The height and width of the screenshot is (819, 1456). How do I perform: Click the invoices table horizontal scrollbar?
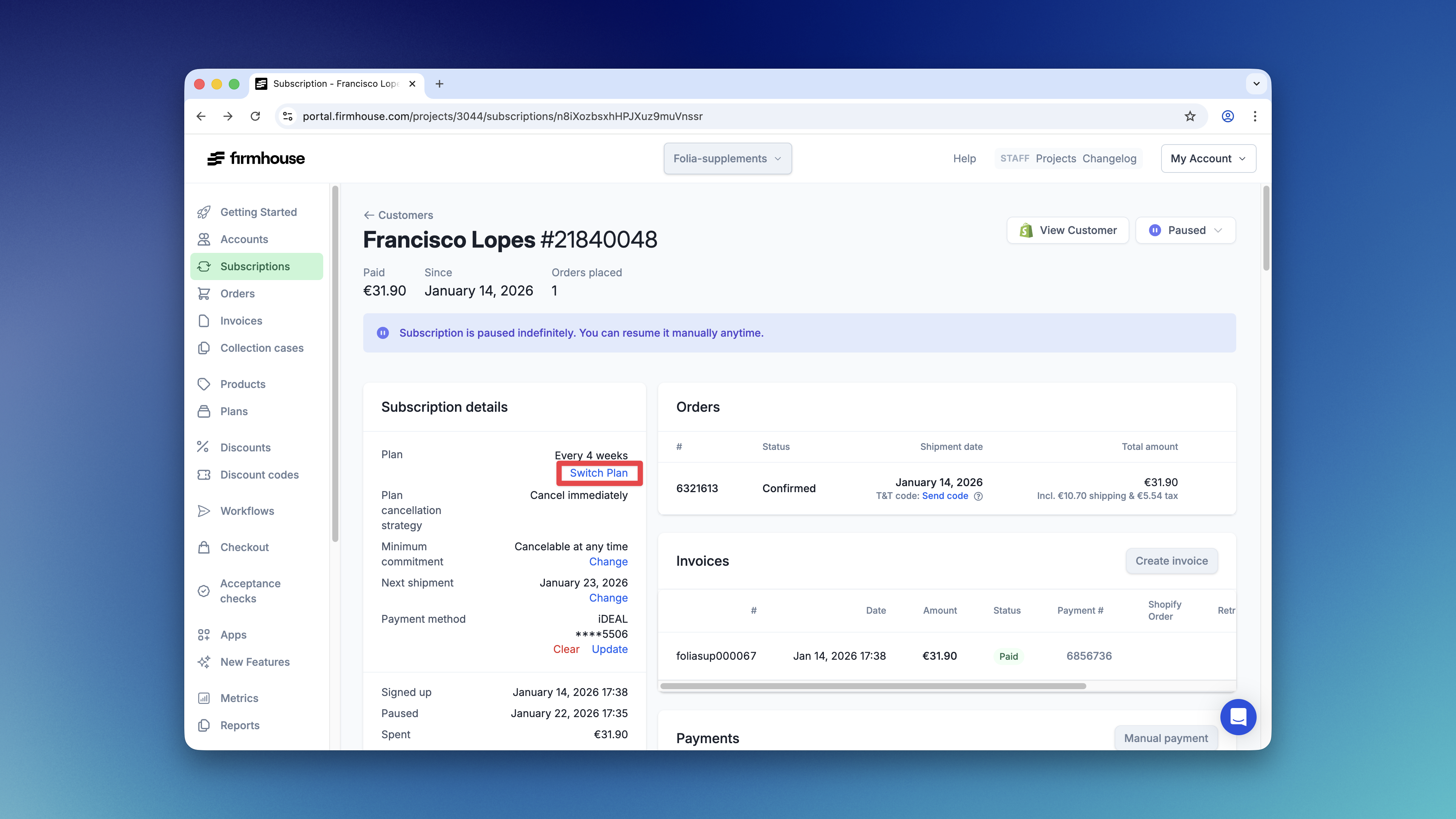coord(873,686)
